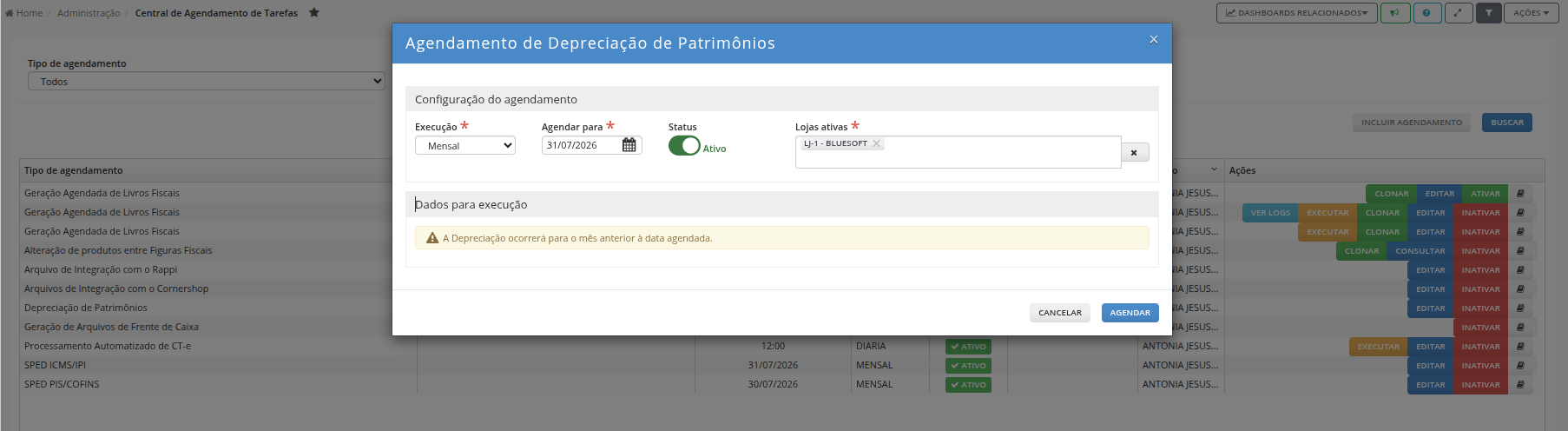1568x431 pixels.
Task: Open the Tipo de agendamento Todos dropdown
Action: (207, 81)
